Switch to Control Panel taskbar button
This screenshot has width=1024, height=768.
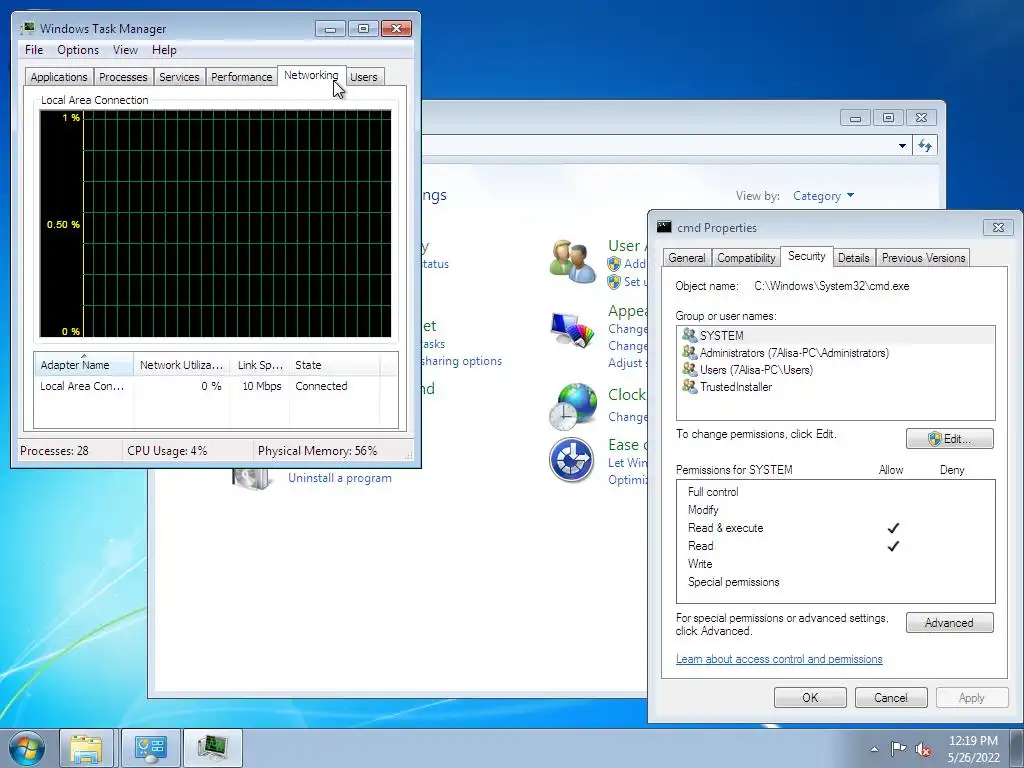point(150,748)
